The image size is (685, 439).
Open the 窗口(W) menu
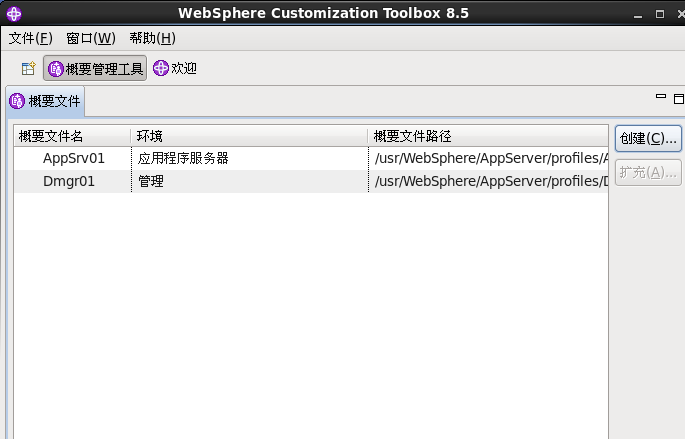coord(91,38)
